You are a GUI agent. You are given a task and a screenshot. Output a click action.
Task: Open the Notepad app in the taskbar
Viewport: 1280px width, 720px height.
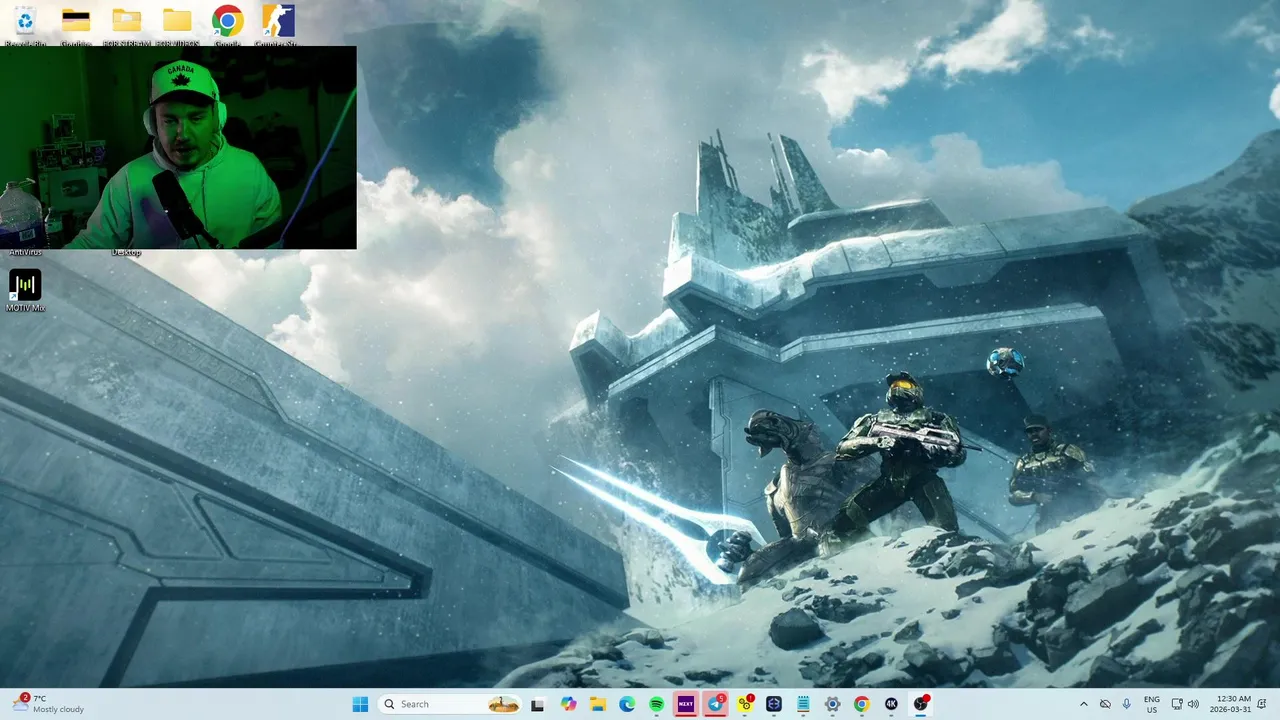coord(803,704)
